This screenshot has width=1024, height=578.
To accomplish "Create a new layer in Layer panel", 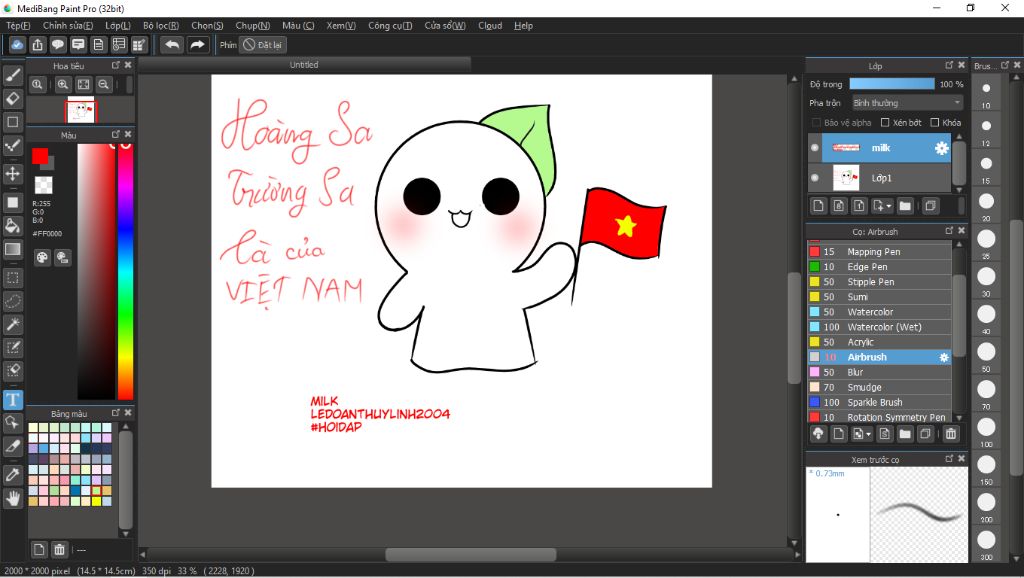I will pos(818,206).
